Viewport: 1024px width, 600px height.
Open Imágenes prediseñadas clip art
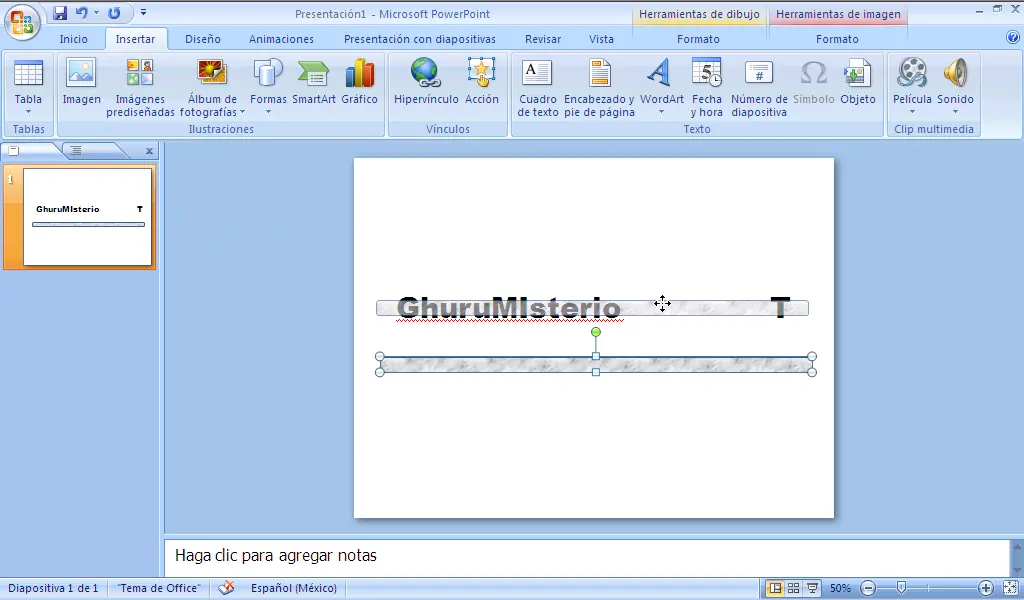(x=140, y=87)
